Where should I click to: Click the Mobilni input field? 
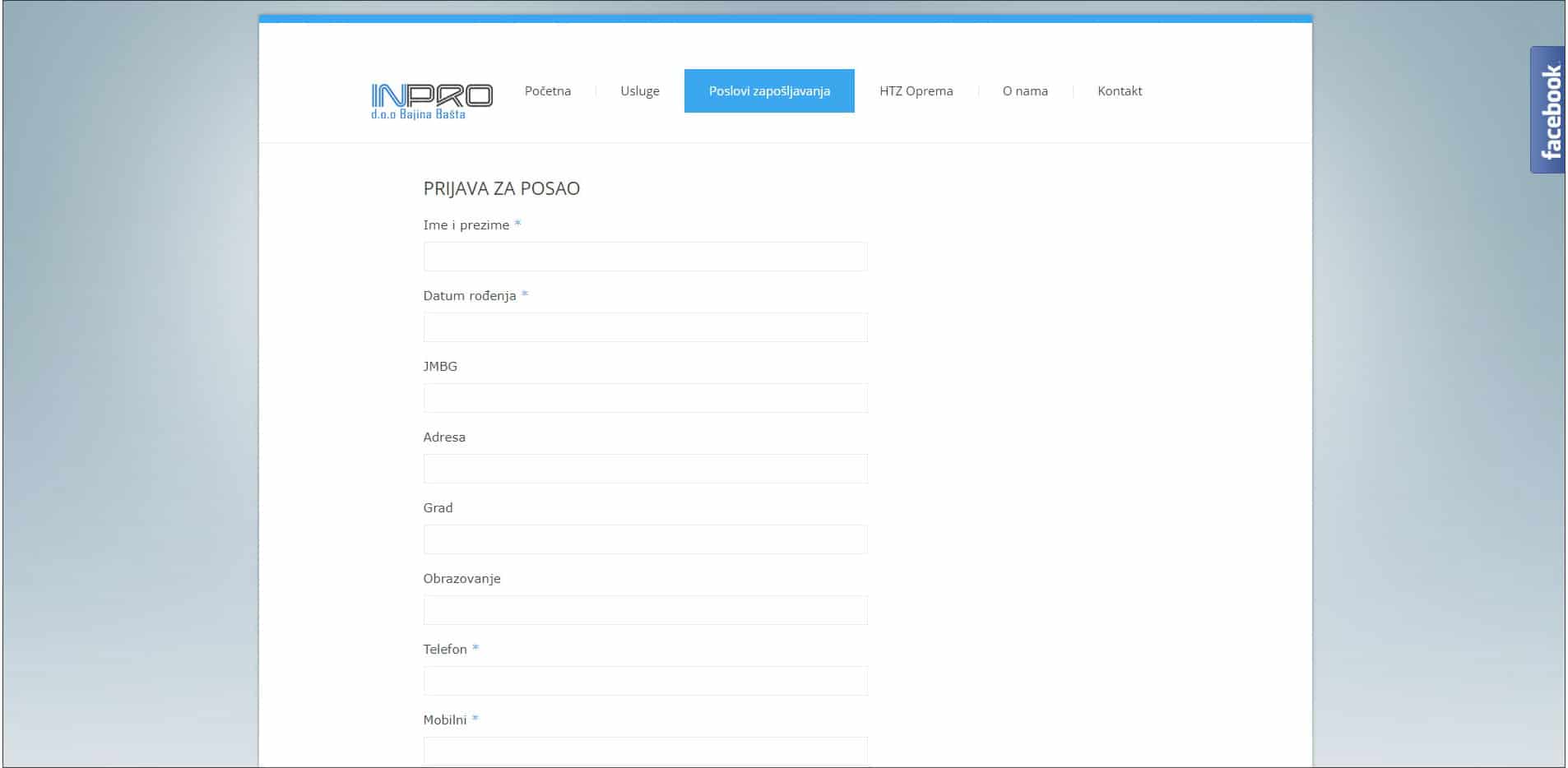[645, 751]
